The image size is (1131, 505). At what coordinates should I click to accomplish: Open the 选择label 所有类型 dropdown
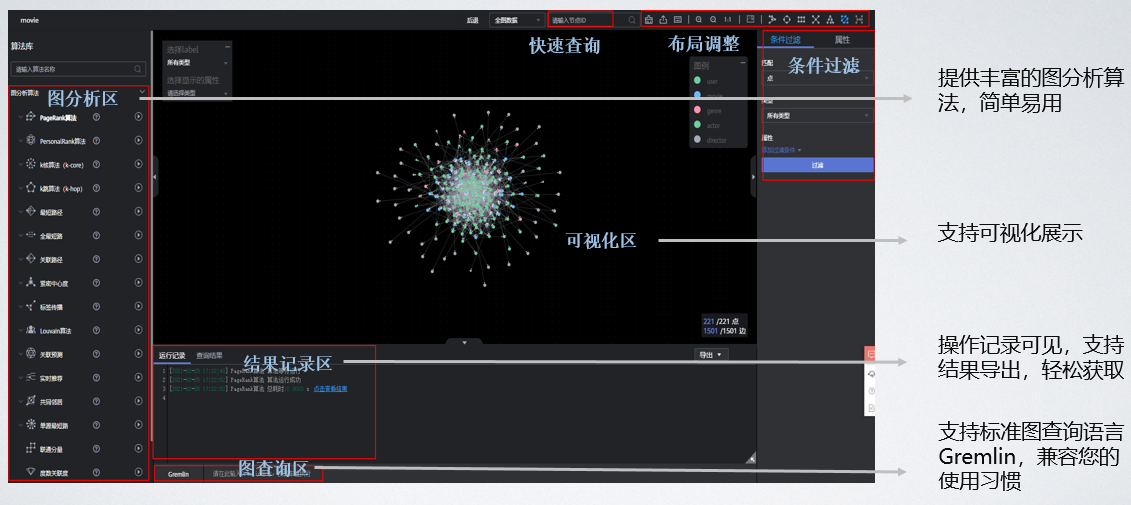point(197,63)
